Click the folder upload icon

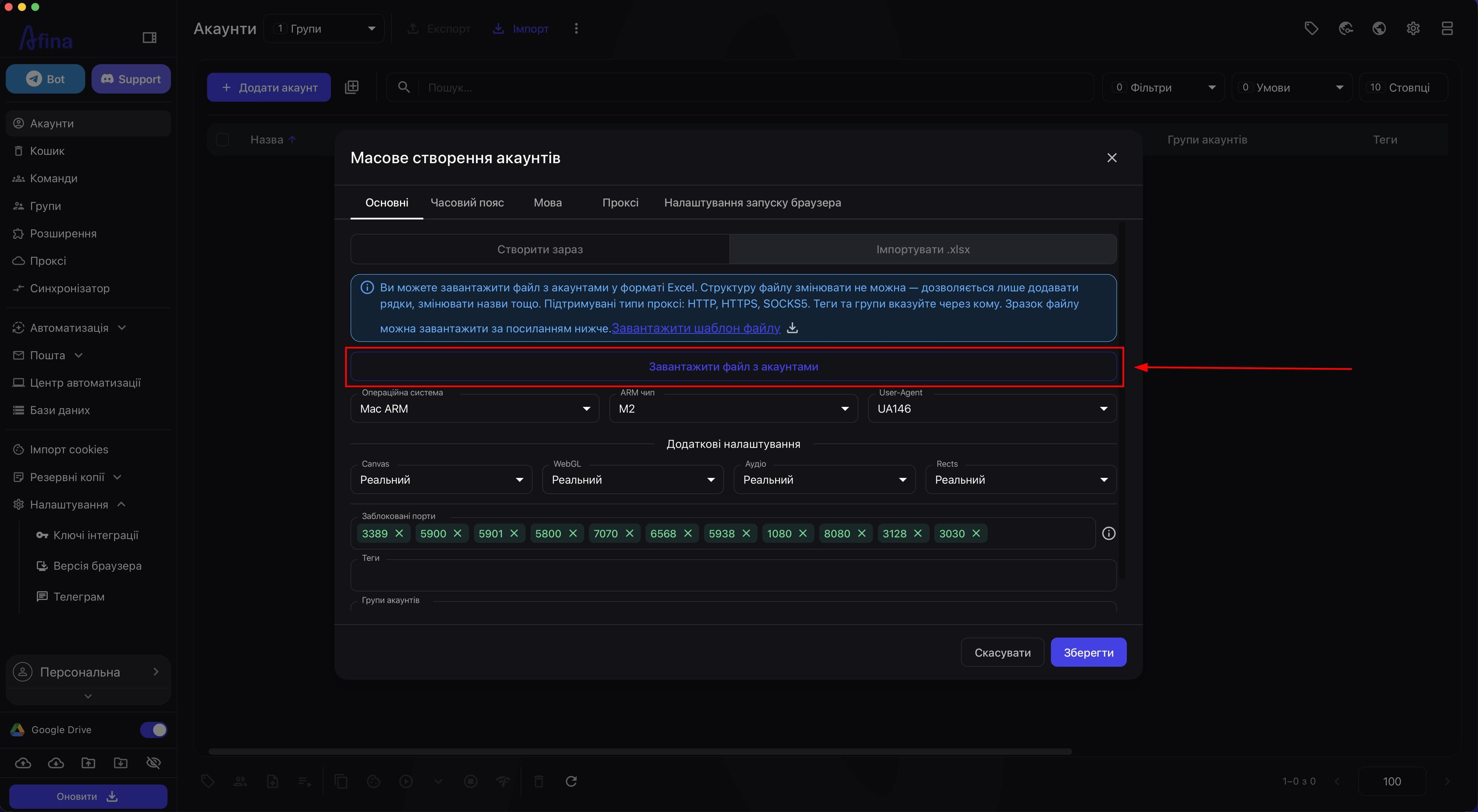(88, 763)
